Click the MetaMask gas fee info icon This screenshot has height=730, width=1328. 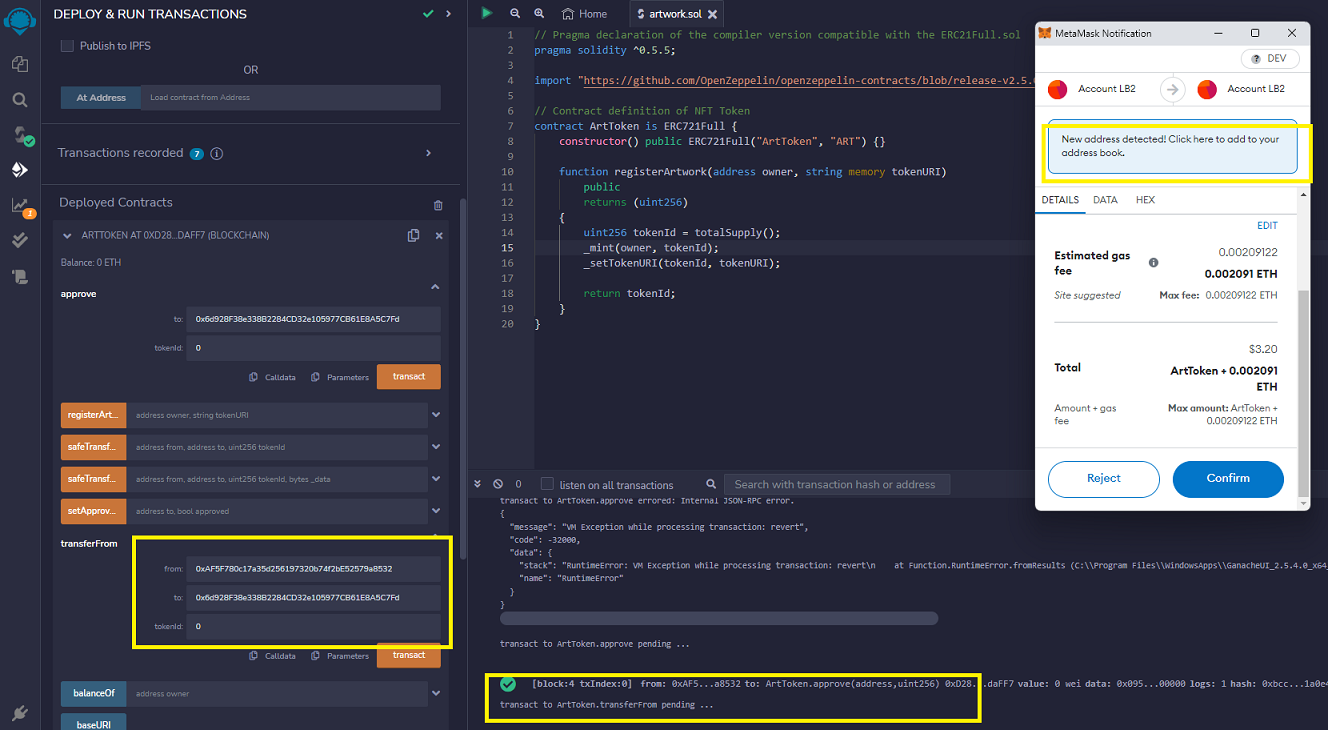pos(1153,263)
